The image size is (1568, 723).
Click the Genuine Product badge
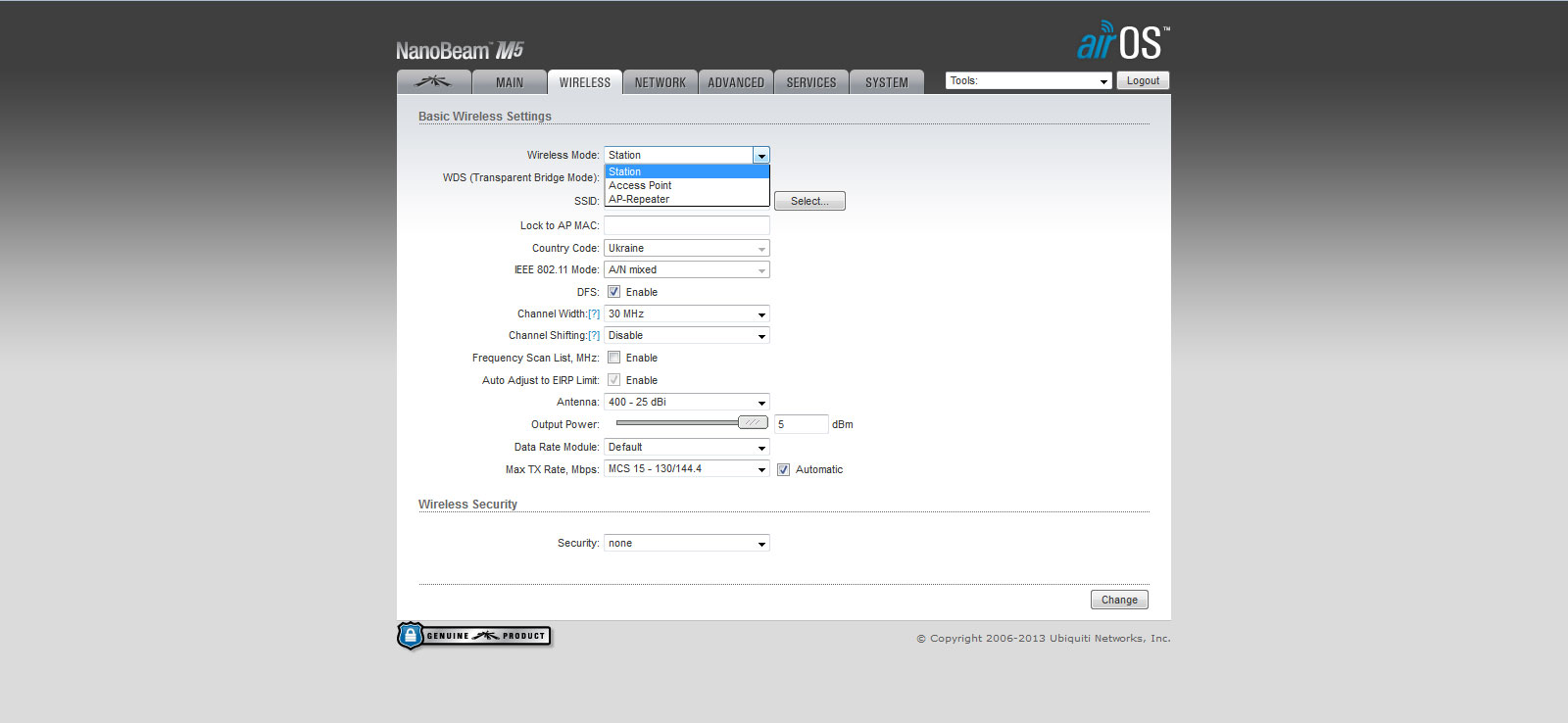pyautogui.click(x=474, y=636)
